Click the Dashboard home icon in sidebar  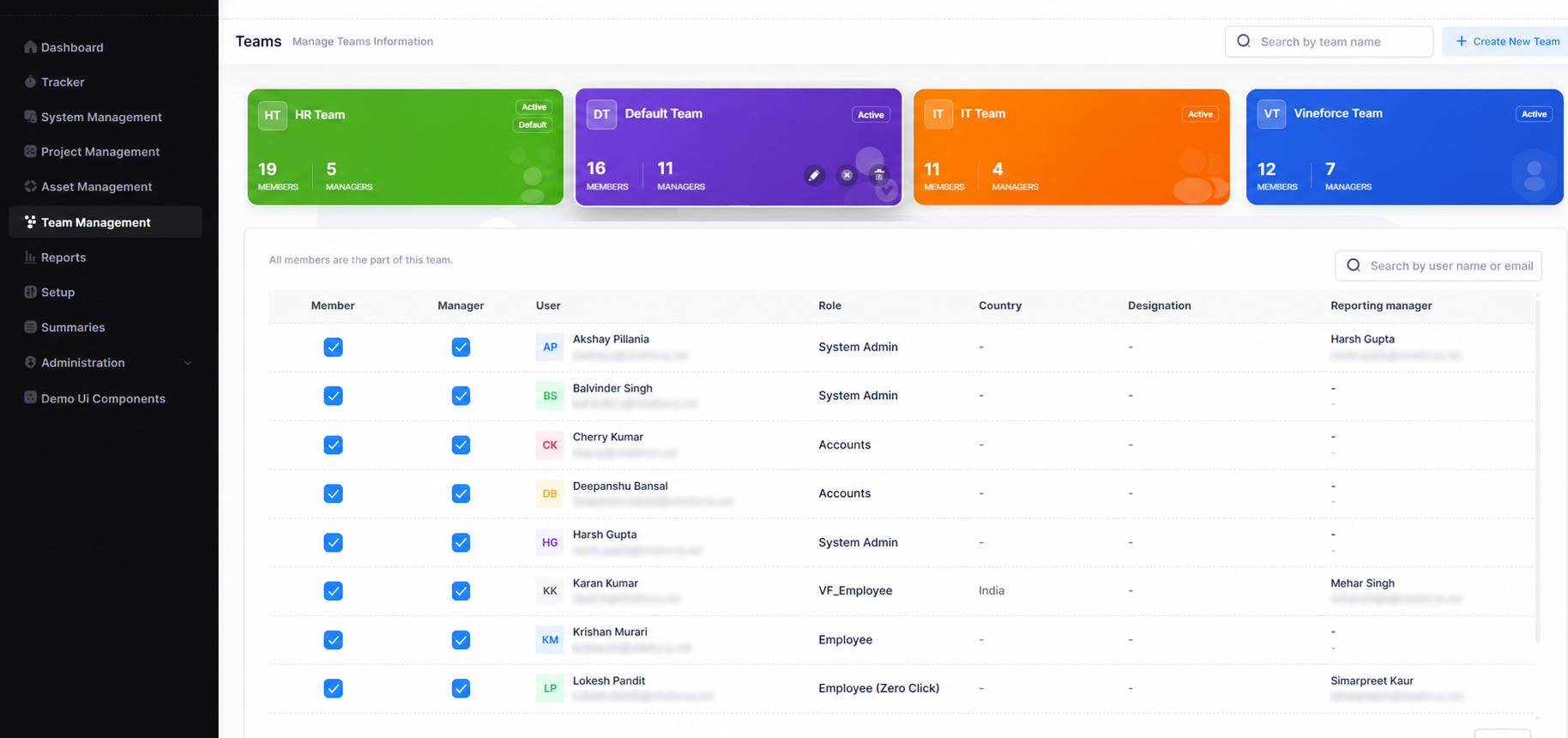30,47
